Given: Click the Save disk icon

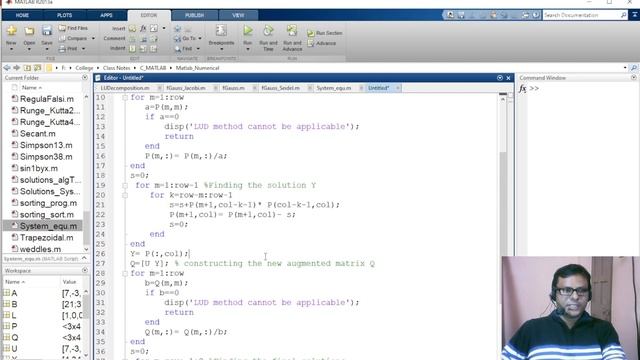Looking at the screenshot, I should tap(47, 31).
